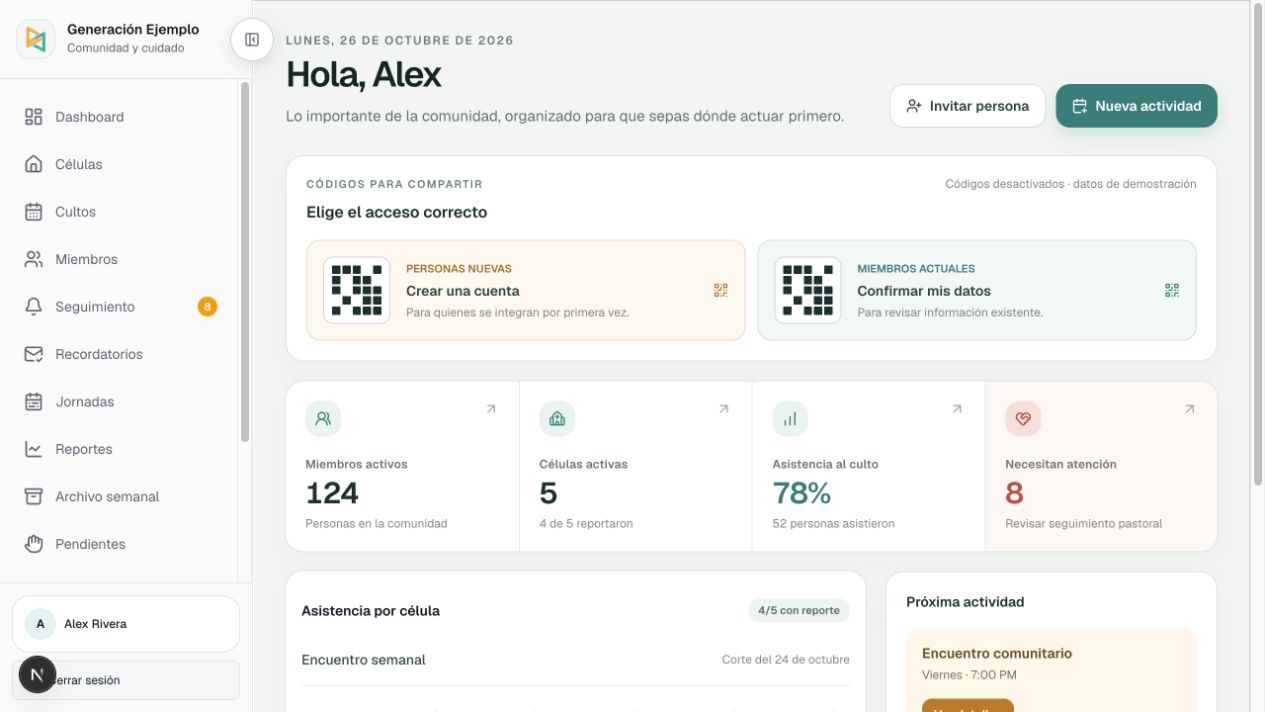1265x712 pixels.
Task: Open the arrow on Necesitan atención card
Action: pyautogui.click(x=1190, y=409)
